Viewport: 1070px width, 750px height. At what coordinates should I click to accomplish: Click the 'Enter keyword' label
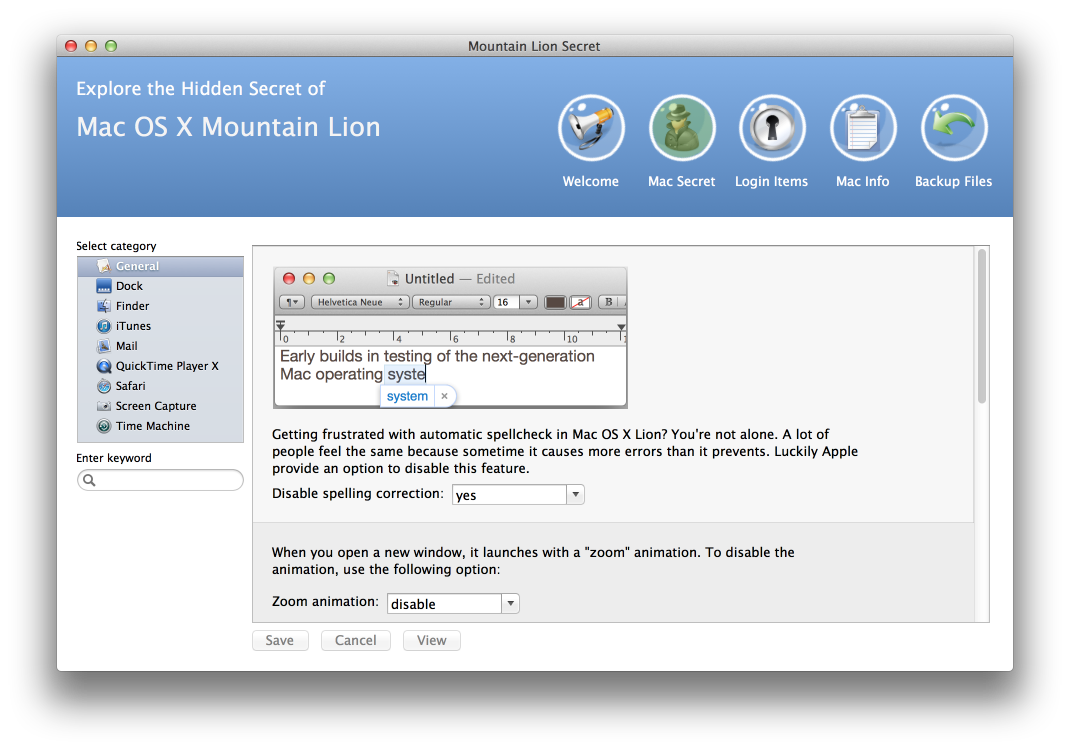pos(114,458)
